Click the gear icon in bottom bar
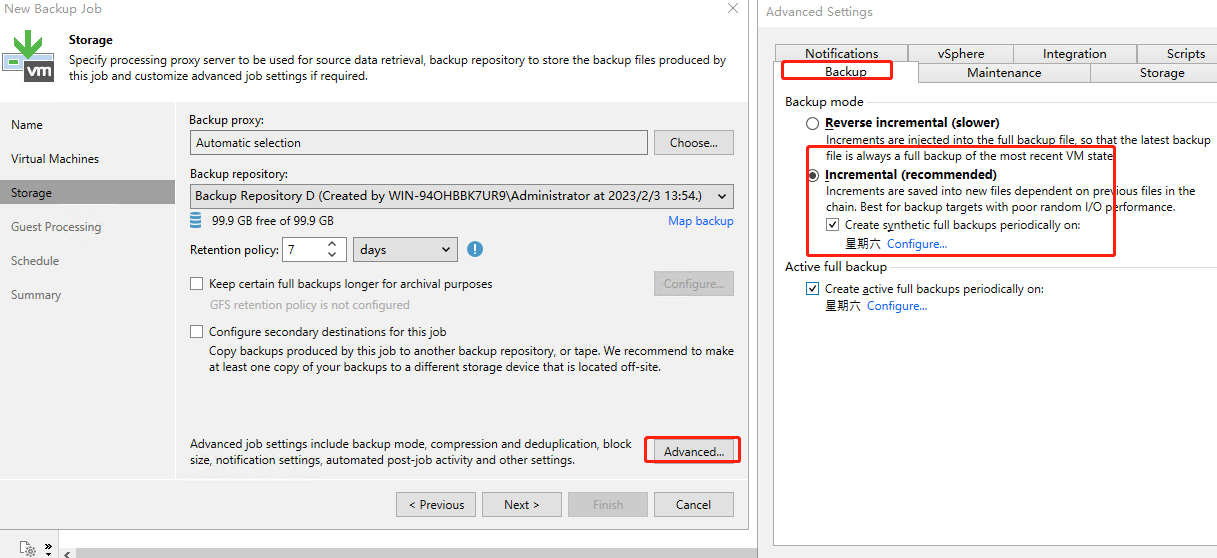This screenshot has height=558, width=1217. tap(28, 549)
